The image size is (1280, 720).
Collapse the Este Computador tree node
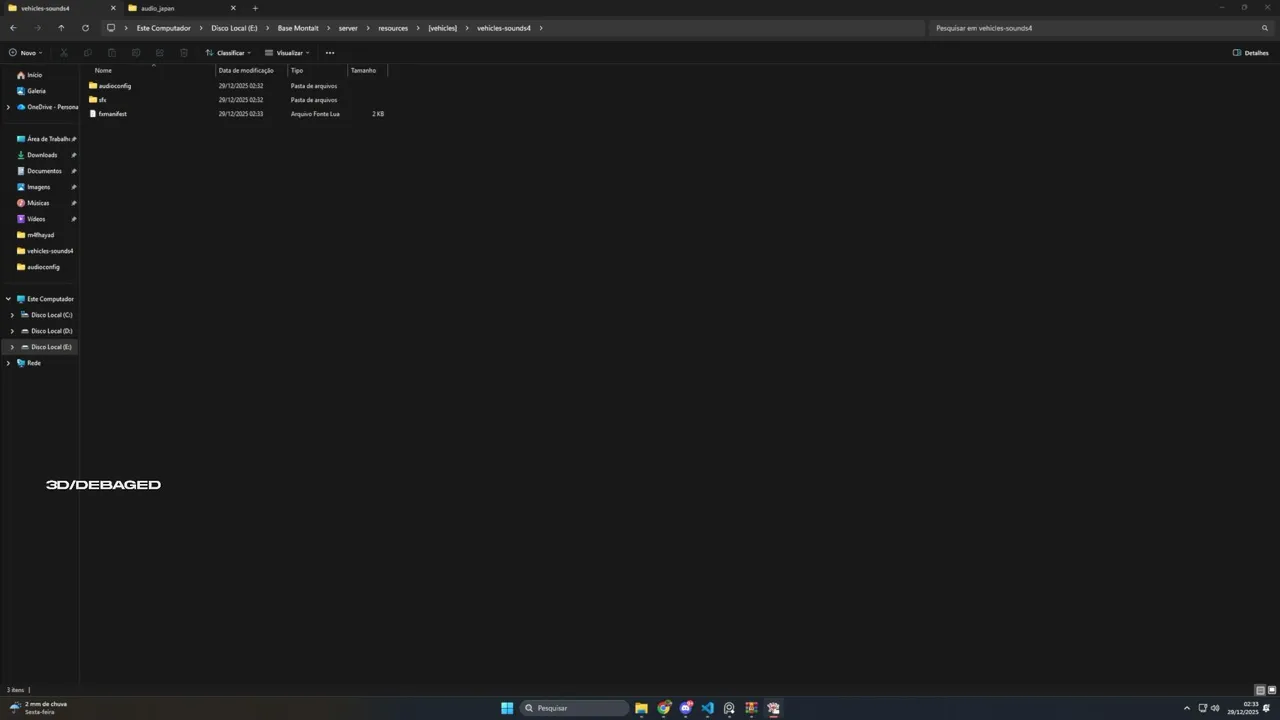[x=8, y=299]
